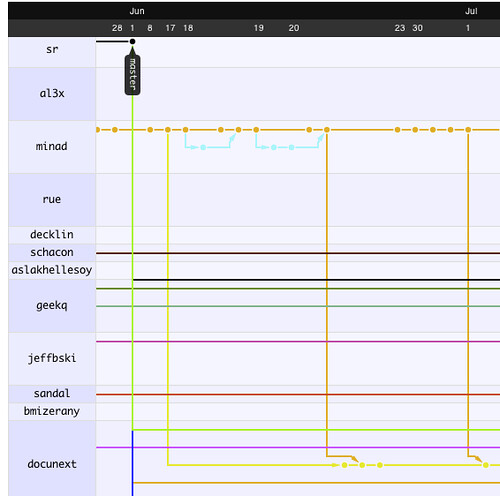Click minad's commit dot under date 28
Image resolution: width=500 pixels, height=496 pixels.
[115, 130]
